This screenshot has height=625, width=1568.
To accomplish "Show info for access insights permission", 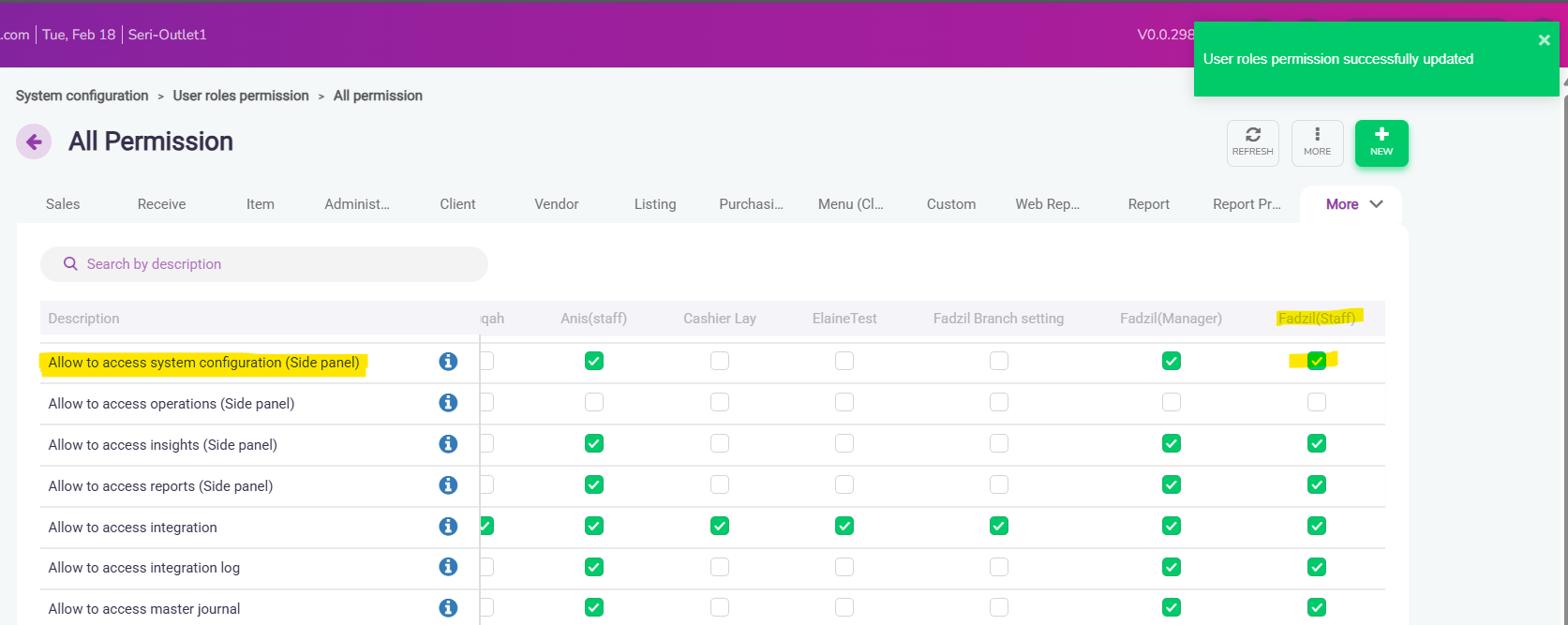I will pos(448,444).
